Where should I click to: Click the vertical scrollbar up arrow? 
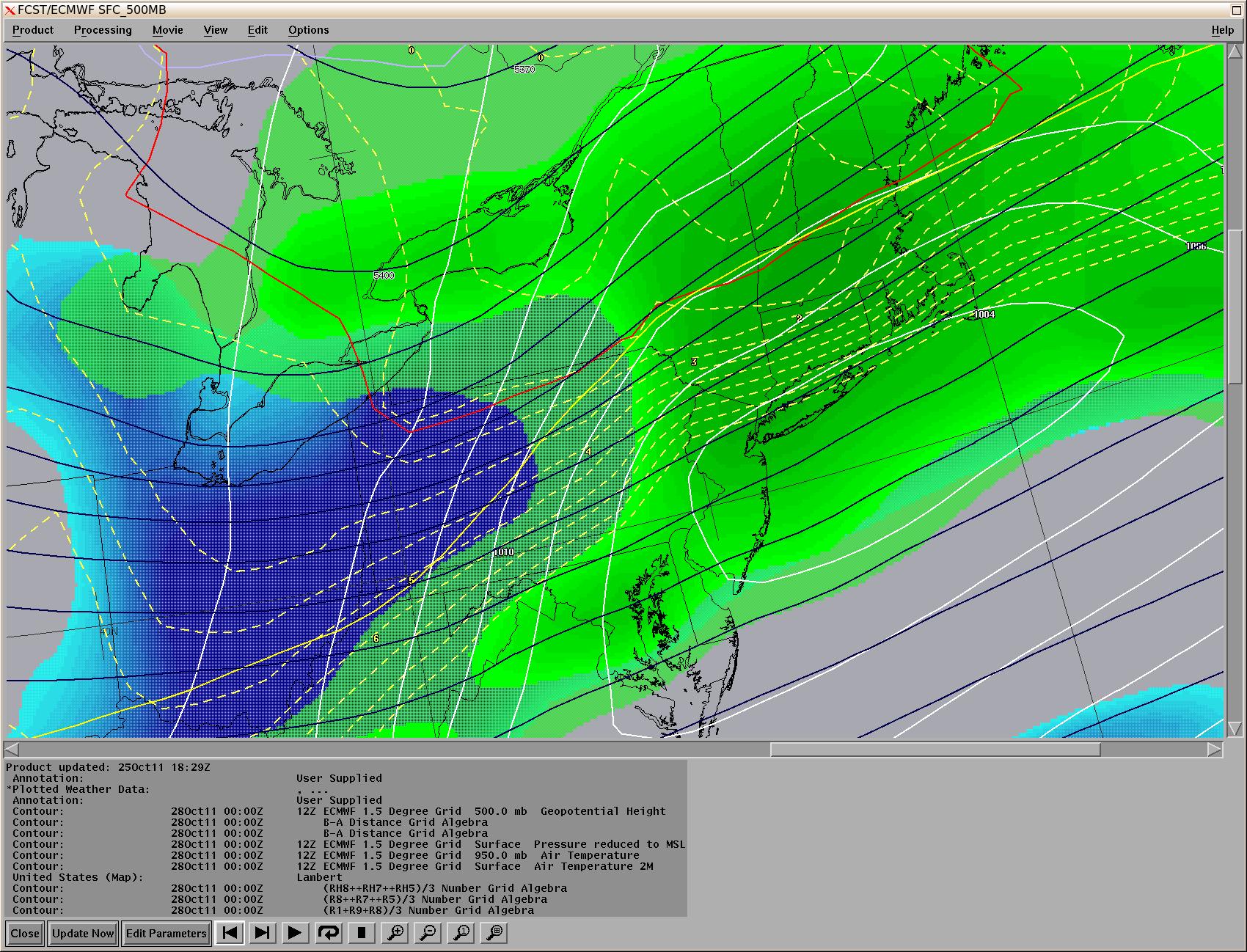point(1235,52)
